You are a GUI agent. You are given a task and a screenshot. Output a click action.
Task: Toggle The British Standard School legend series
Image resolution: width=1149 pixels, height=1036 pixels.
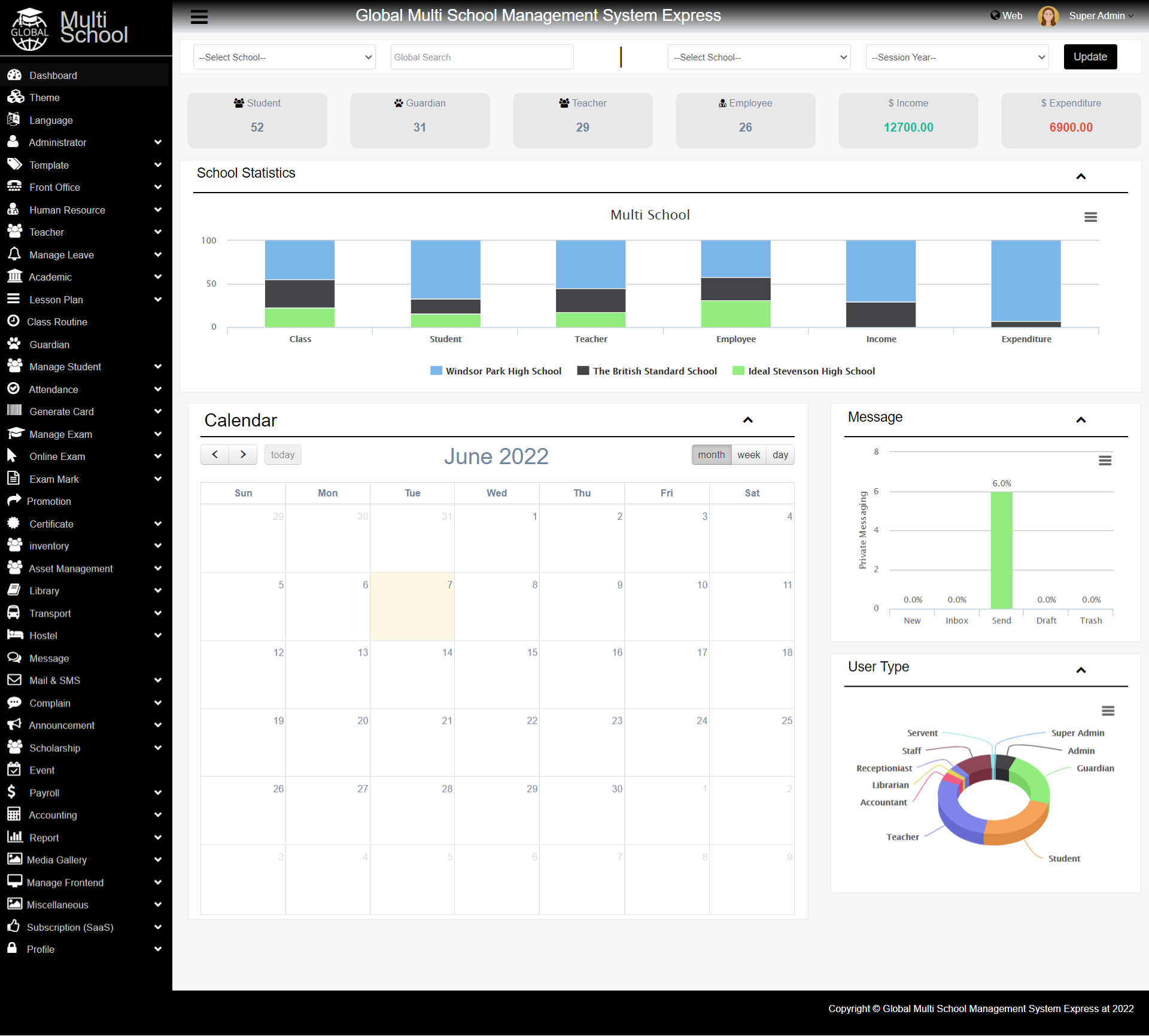[x=647, y=371]
